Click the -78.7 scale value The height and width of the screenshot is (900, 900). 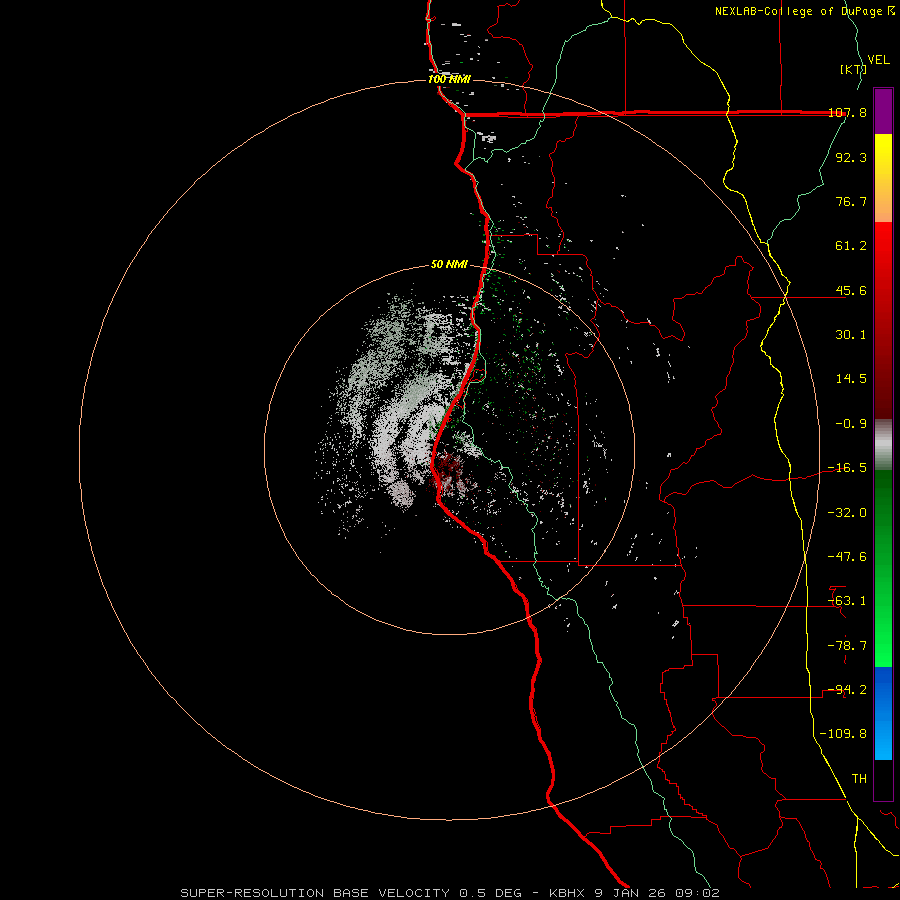click(x=847, y=646)
